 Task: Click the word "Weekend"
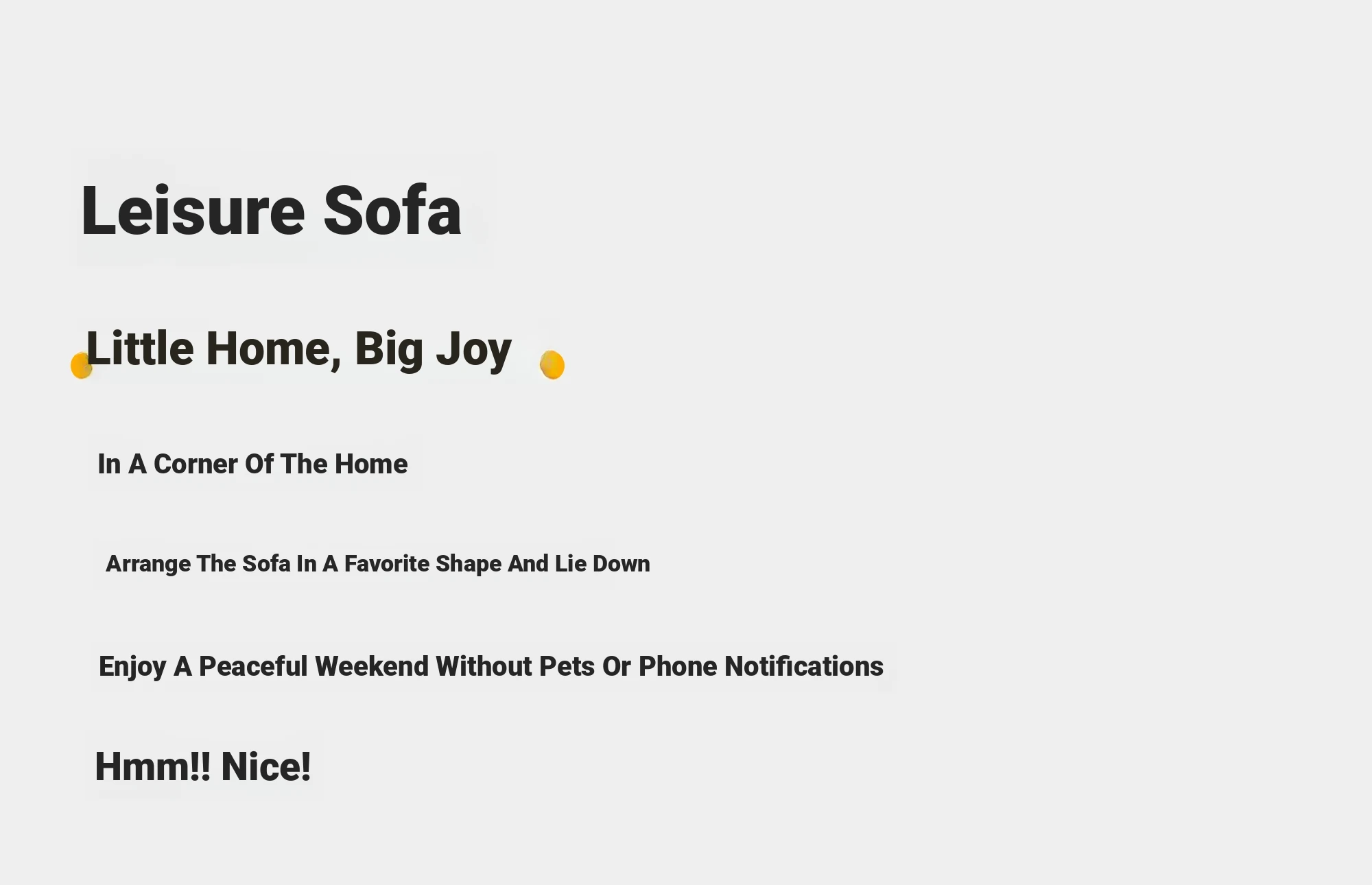pyautogui.click(x=372, y=667)
